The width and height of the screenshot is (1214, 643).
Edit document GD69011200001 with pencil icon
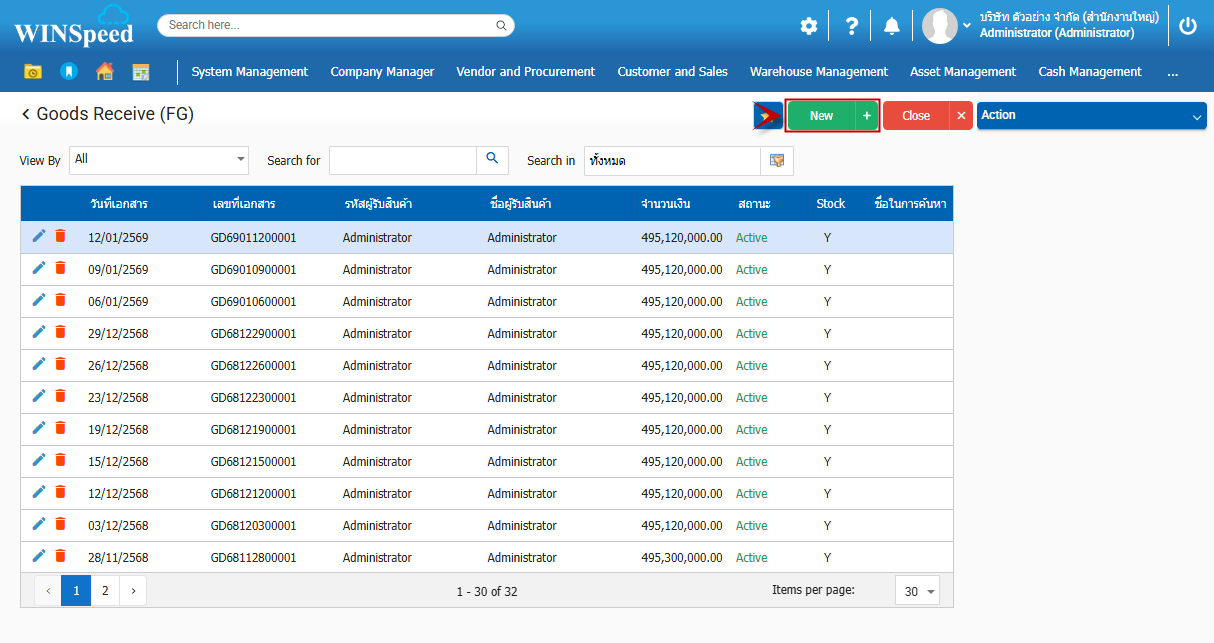point(39,236)
